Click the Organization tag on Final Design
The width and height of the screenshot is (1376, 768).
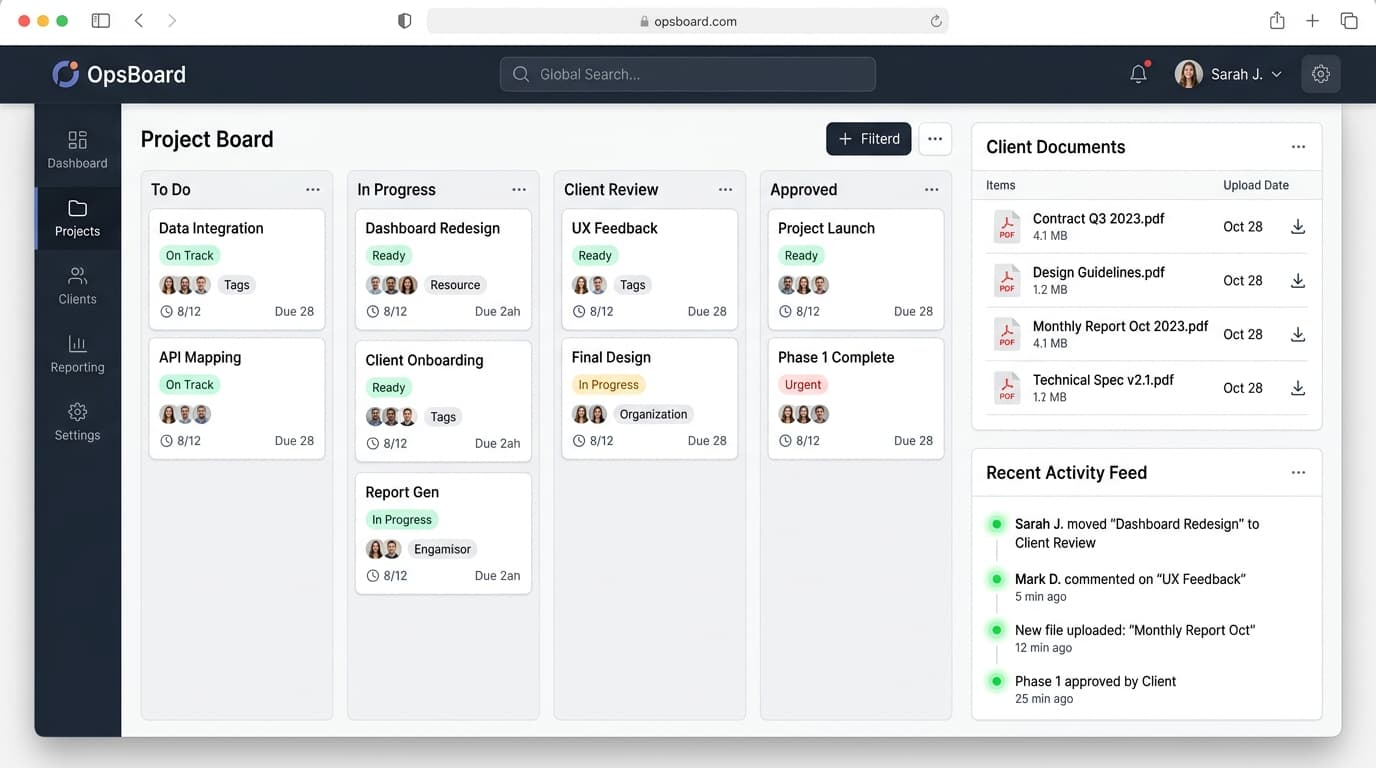point(653,414)
